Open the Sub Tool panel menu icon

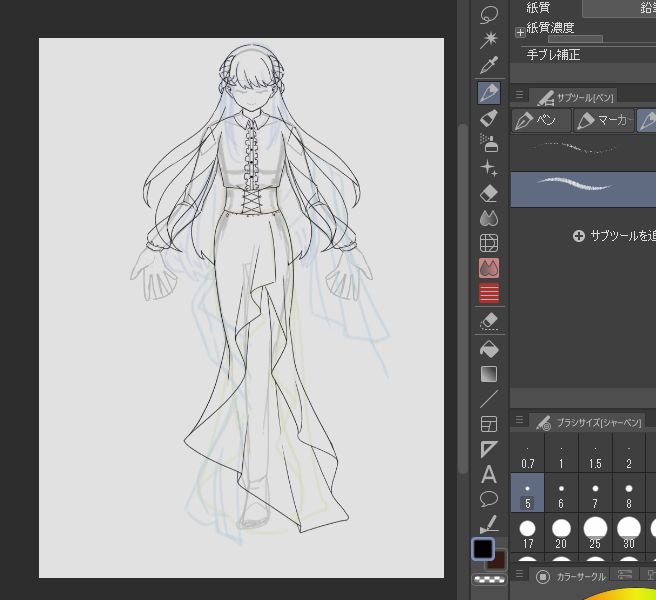click(x=519, y=95)
